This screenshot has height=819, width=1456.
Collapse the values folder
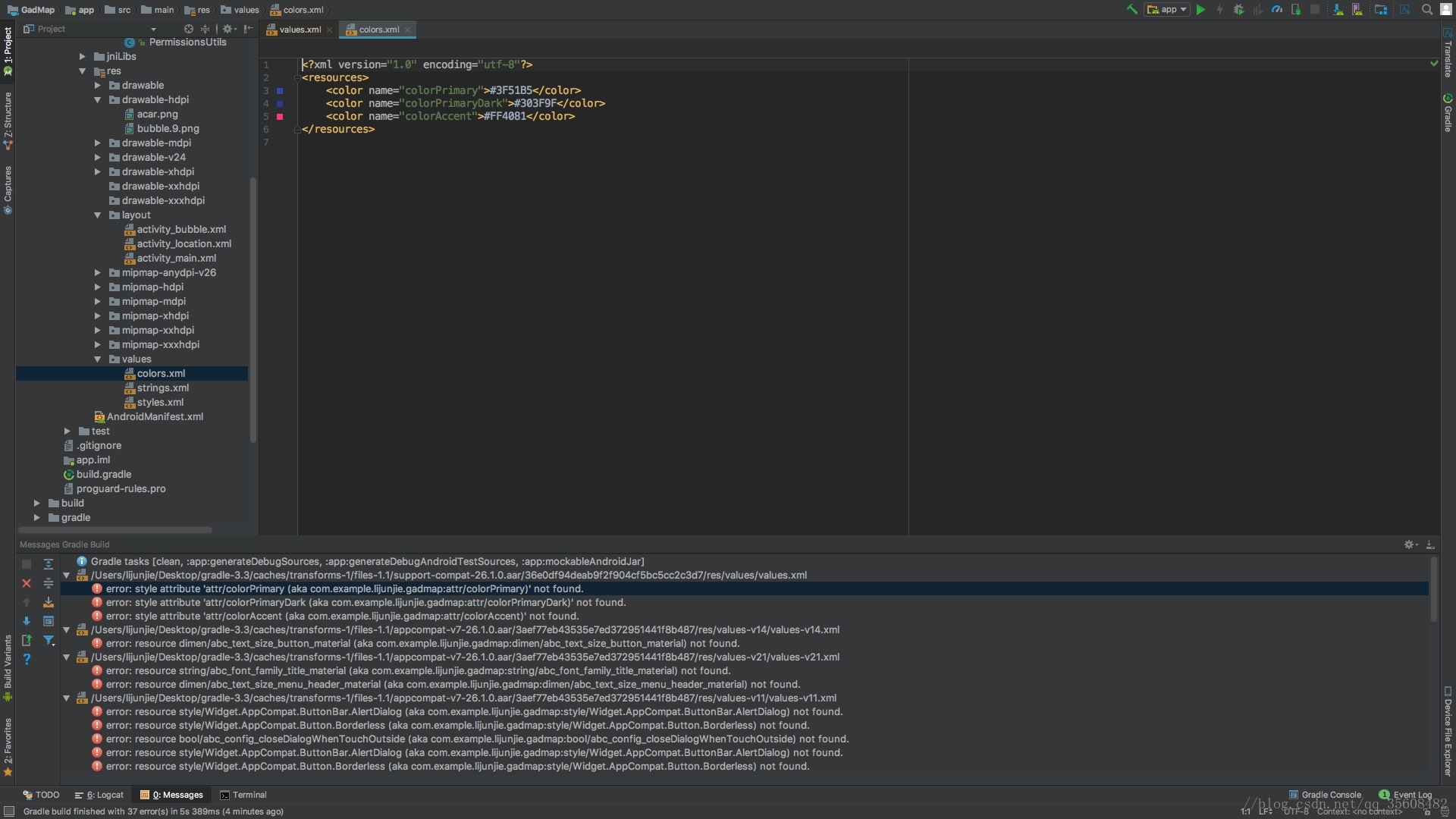tap(98, 359)
